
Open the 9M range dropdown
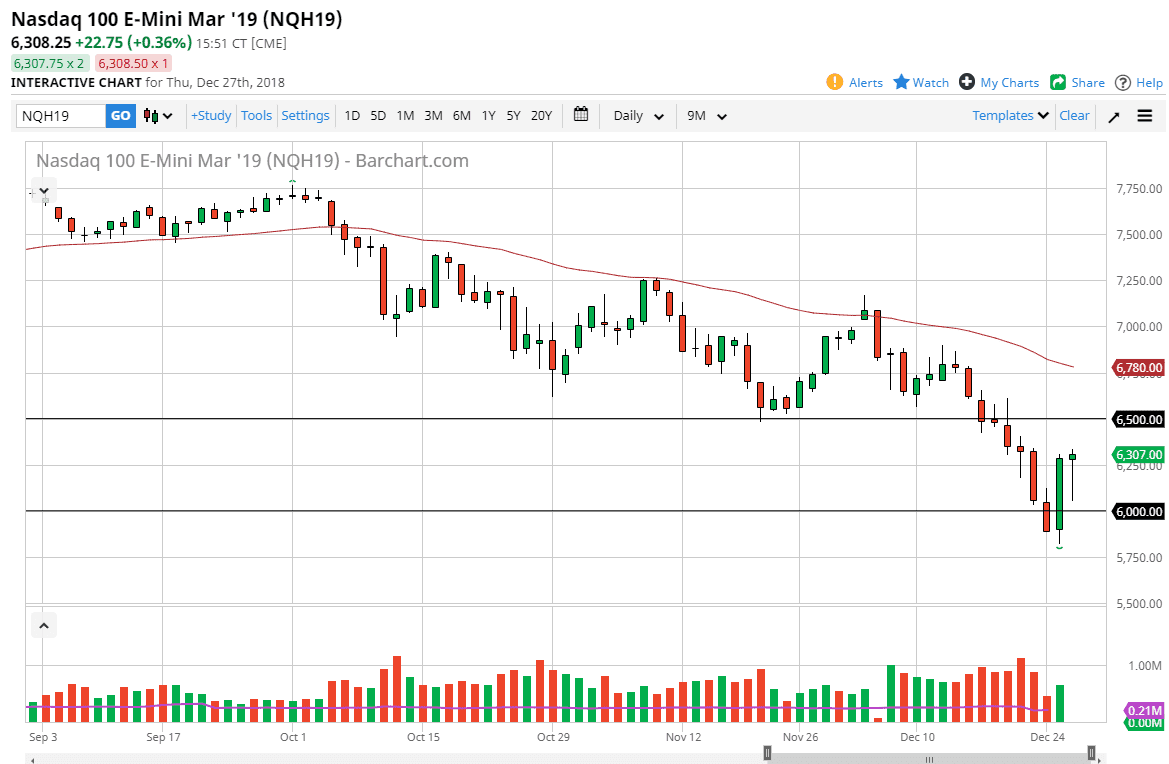click(x=706, y=115)
